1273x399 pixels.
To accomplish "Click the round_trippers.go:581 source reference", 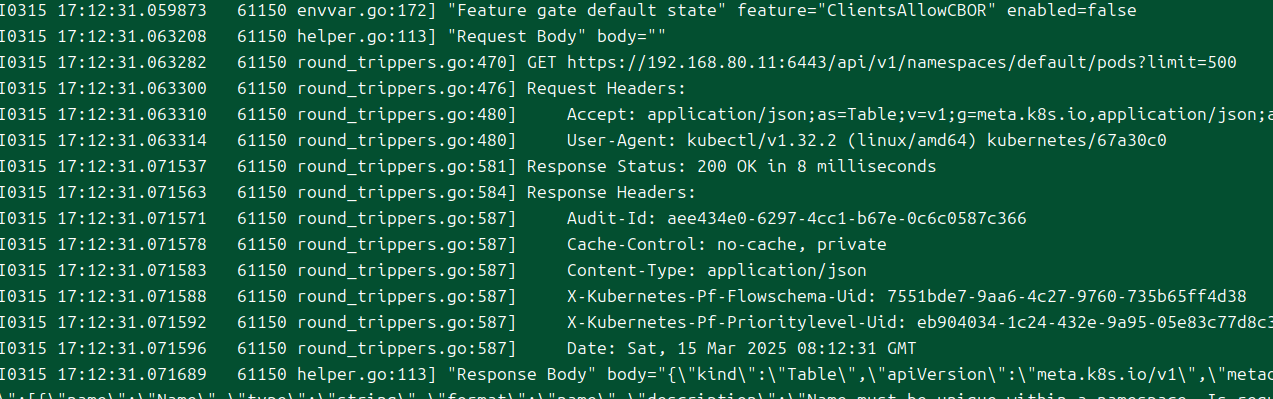I will click(408, 166).
